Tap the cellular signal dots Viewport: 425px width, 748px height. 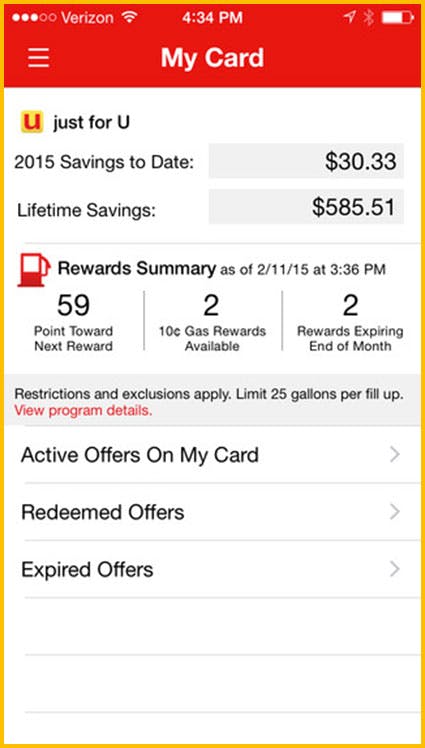pyautogui.click(x=34, y=18)
